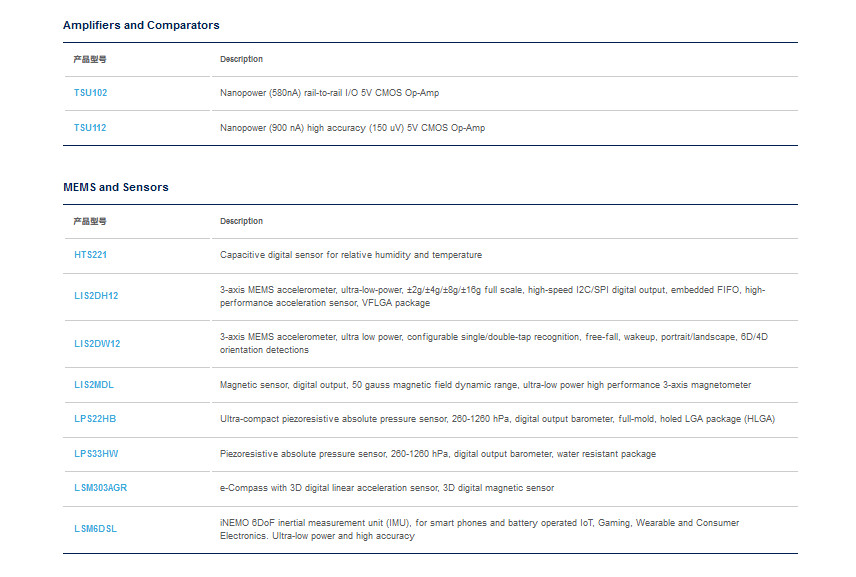This screenshot has width=856, height=577.
Task: Open the TSU112 product link
Action: [x=90, y=128]
